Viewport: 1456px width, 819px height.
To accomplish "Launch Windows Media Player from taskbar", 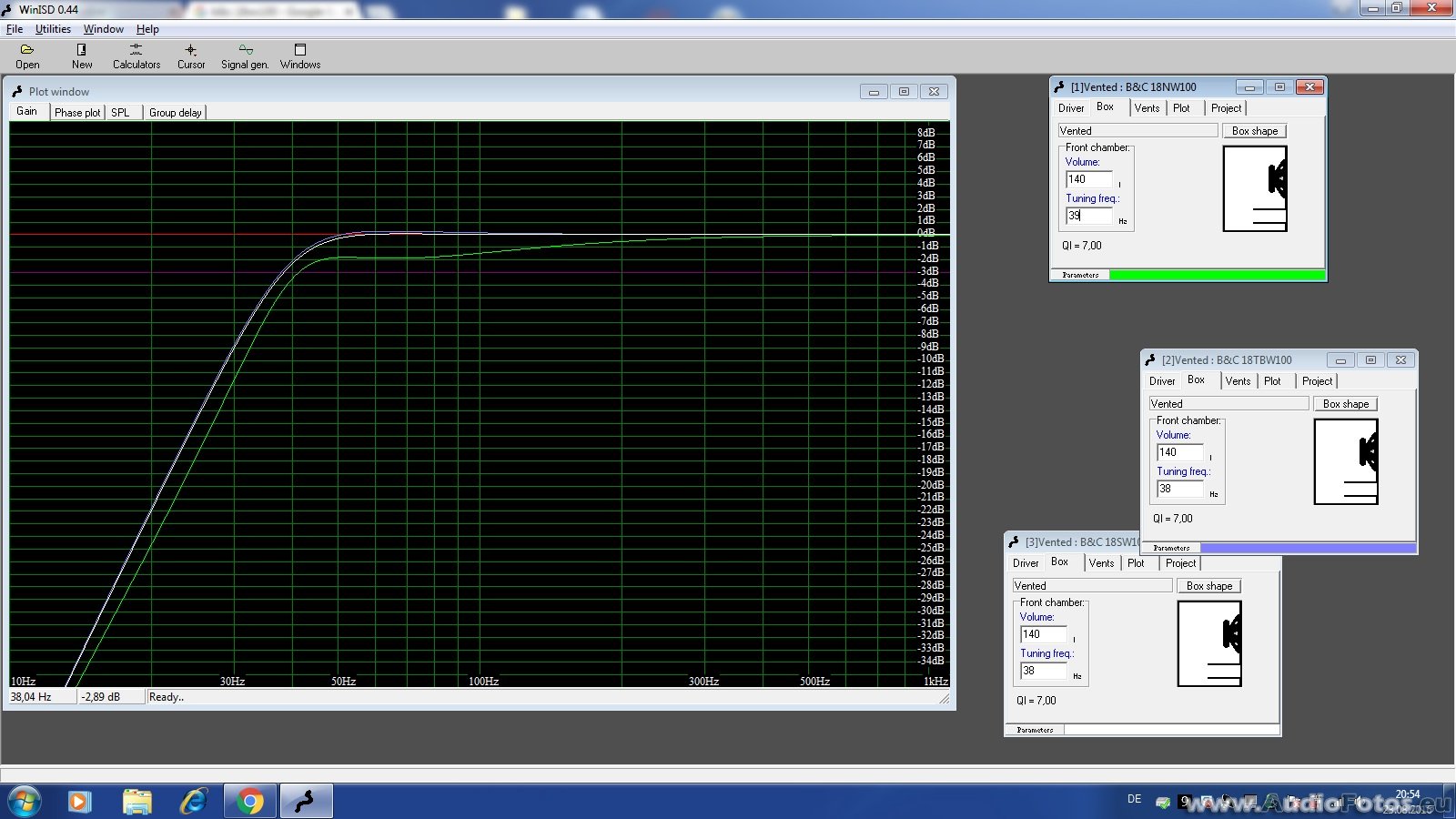I will 79,802.
